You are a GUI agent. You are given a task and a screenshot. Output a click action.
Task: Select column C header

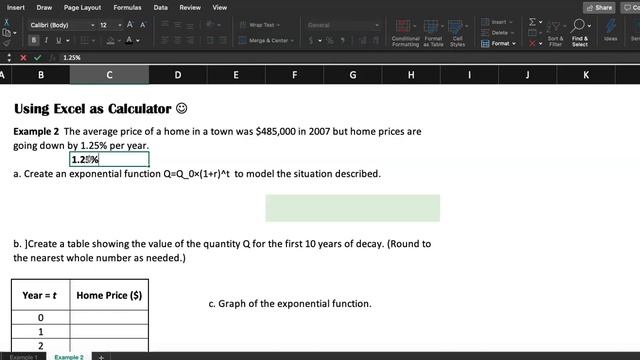pos(109,75)
